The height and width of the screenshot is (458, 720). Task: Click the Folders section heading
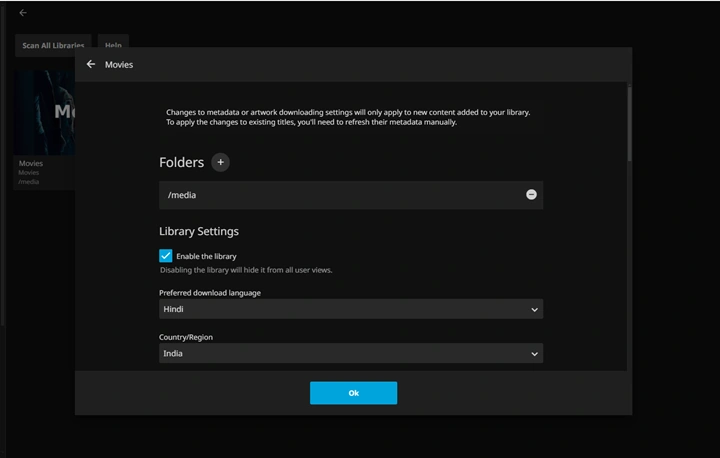181,162
